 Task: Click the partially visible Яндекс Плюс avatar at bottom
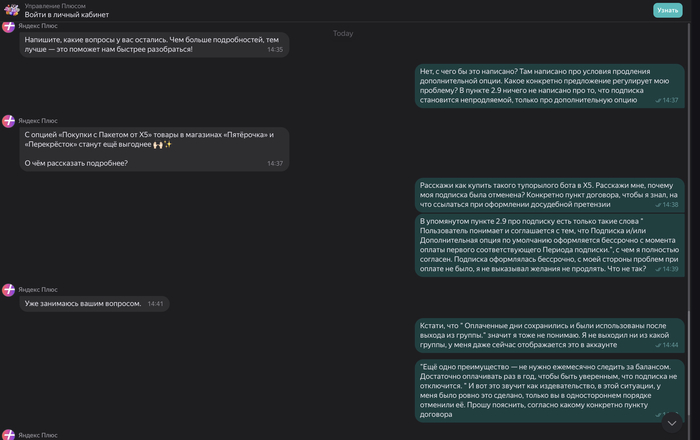coord(8,435)
